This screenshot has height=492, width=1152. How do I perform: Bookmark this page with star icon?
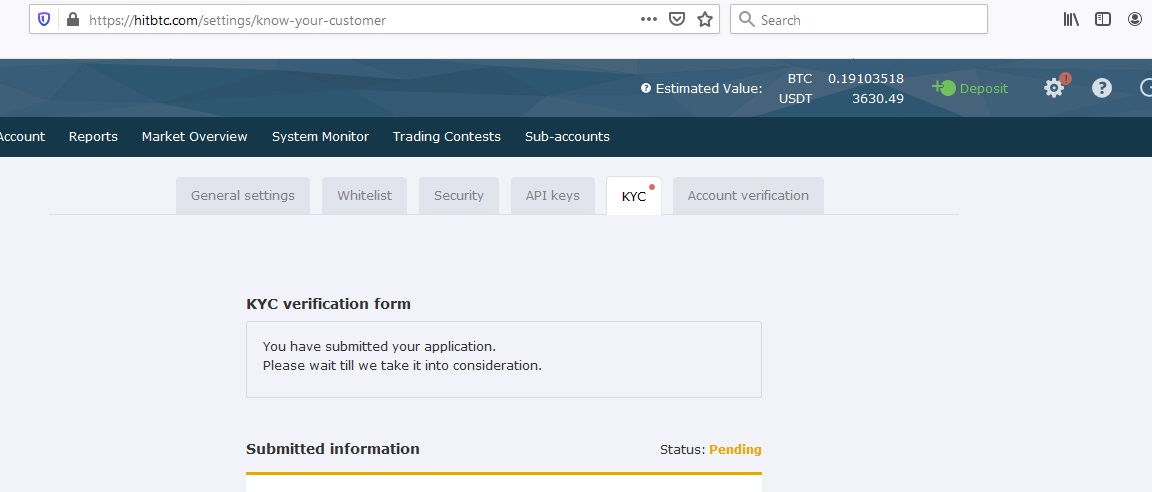point(705,20)
